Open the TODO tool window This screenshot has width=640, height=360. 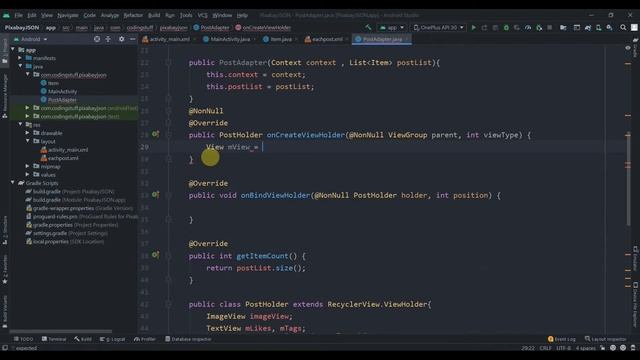(x=24, y=339)
